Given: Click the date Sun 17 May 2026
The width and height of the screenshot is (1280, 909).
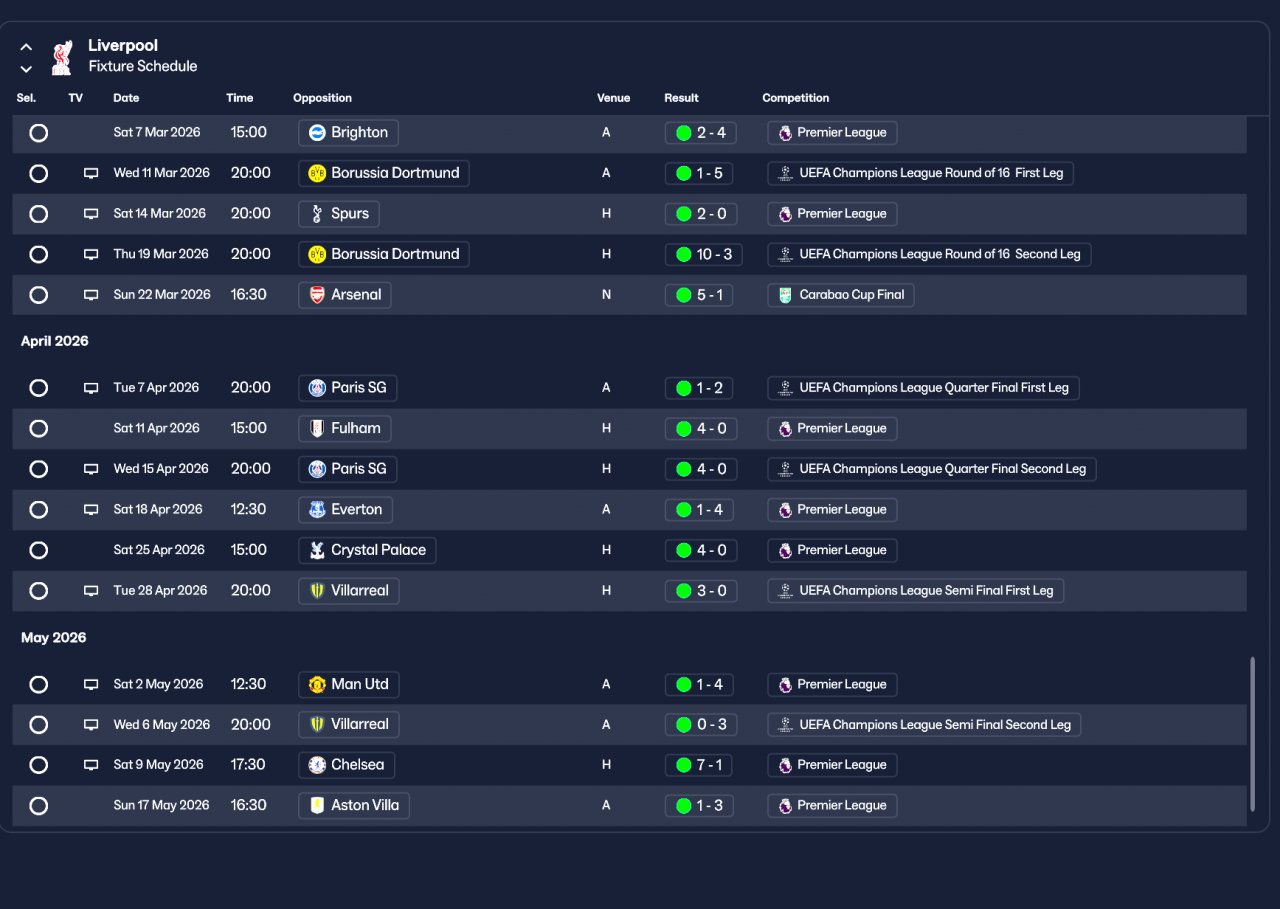Looking at the screenshot, I should [x=161, y=806].
